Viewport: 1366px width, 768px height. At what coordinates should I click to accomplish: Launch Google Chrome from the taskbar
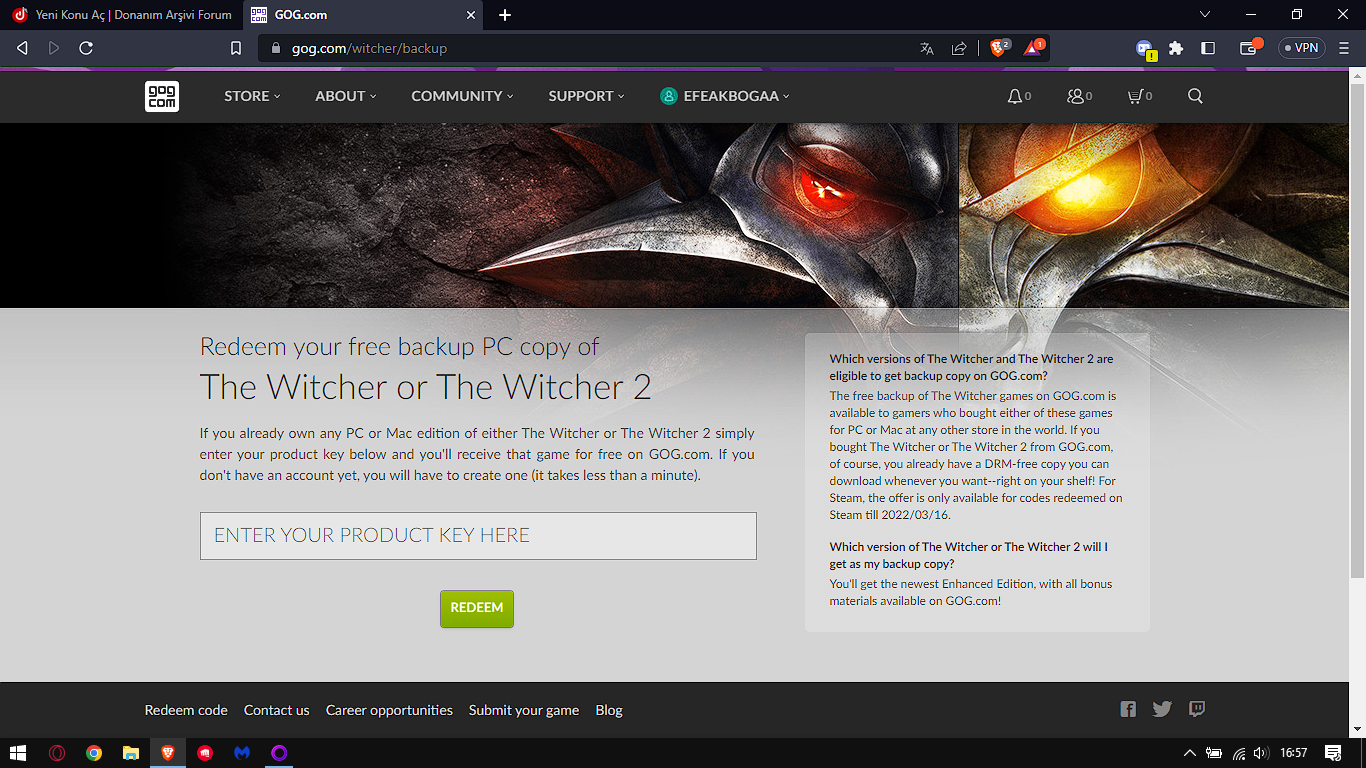coord(94,753)
